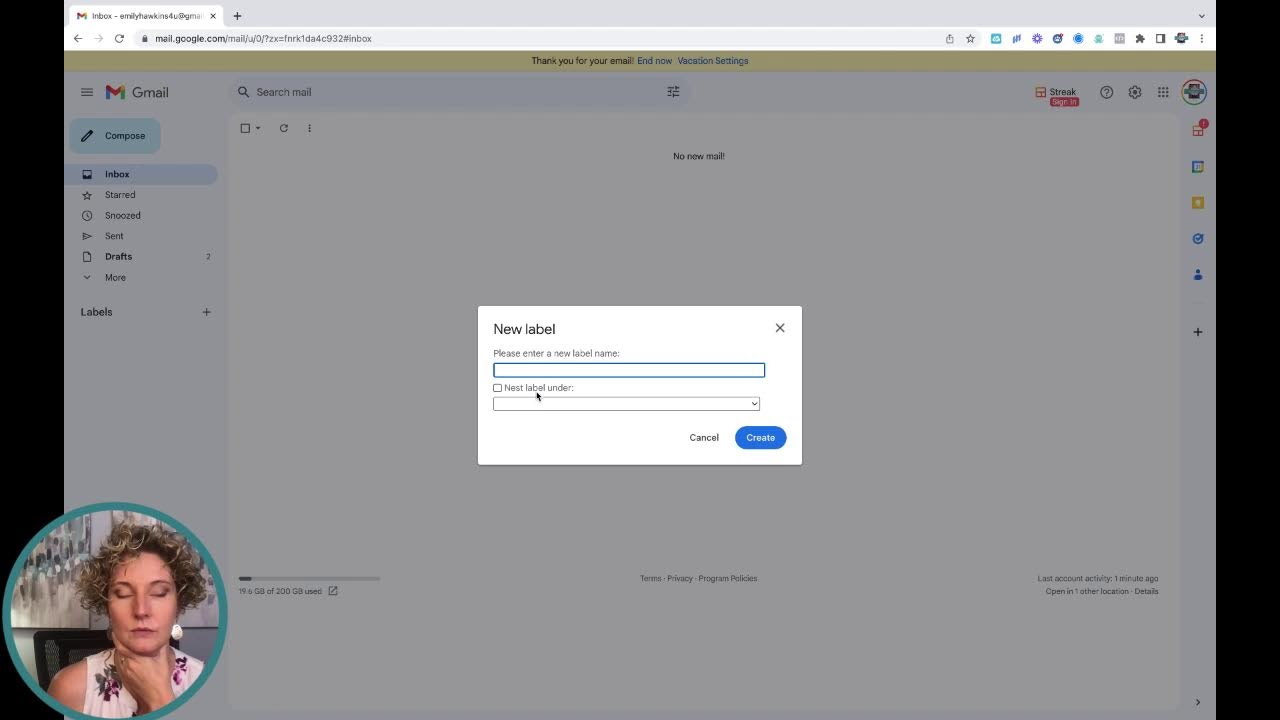Viewport: 1280px width, 720px height.
Task: Click the new label name field
Action: coord(629,370)
